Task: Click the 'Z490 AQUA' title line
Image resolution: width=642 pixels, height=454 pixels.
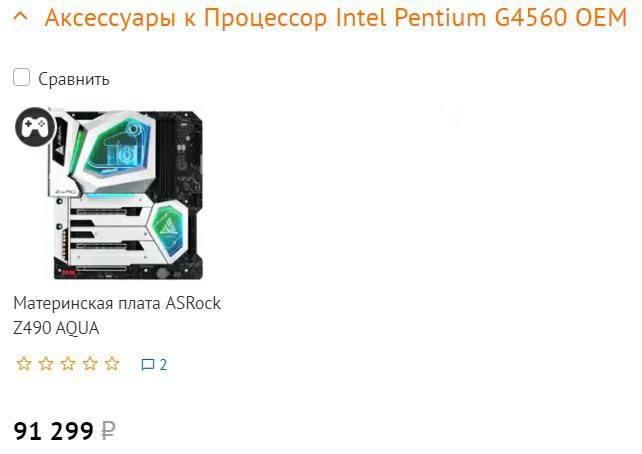Action: 56,328
